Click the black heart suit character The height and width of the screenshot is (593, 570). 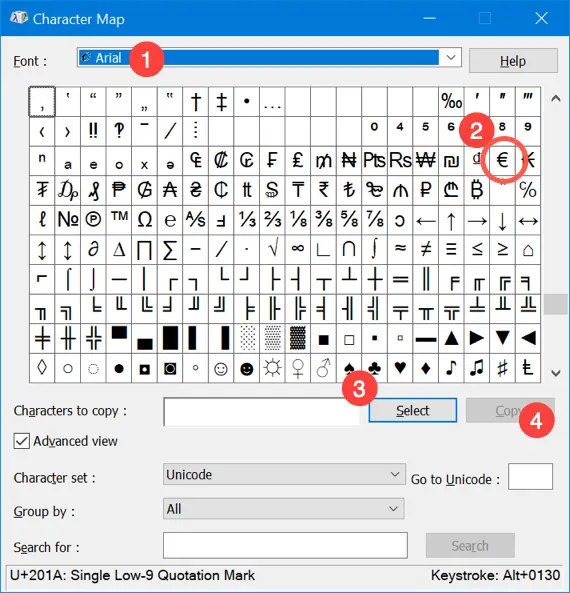pos(400,368)
